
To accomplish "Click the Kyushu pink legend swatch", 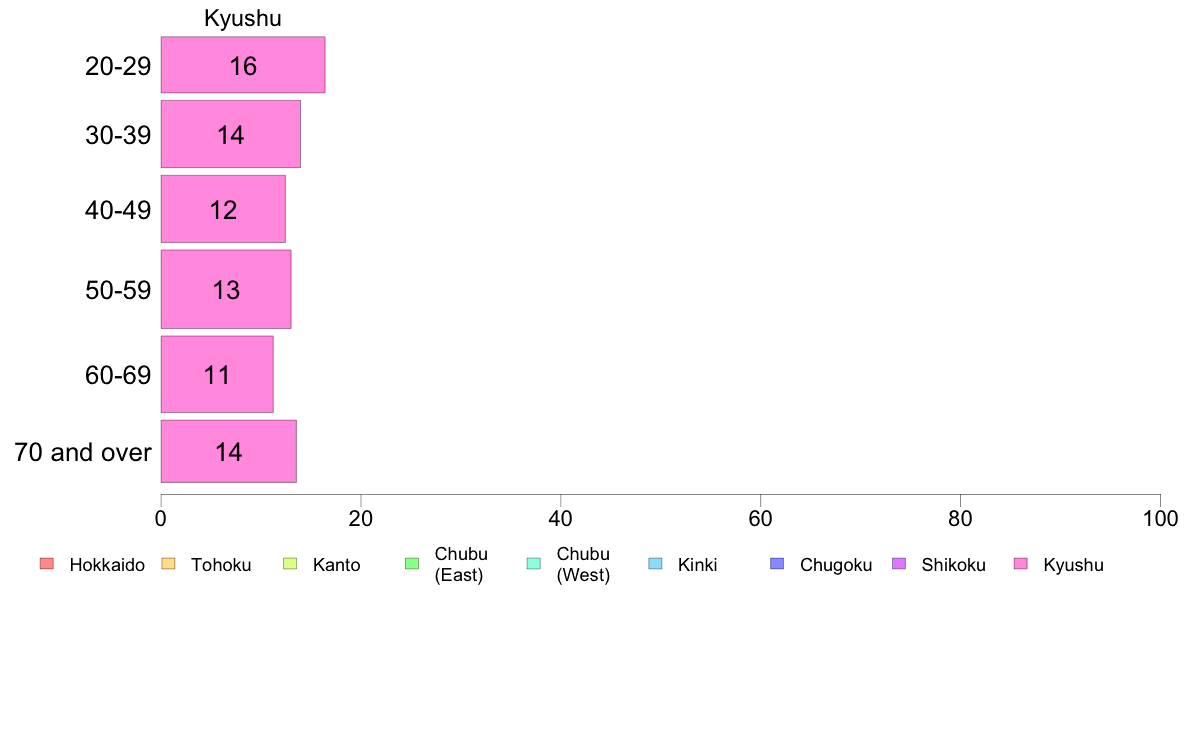I will click(1021, 564).
